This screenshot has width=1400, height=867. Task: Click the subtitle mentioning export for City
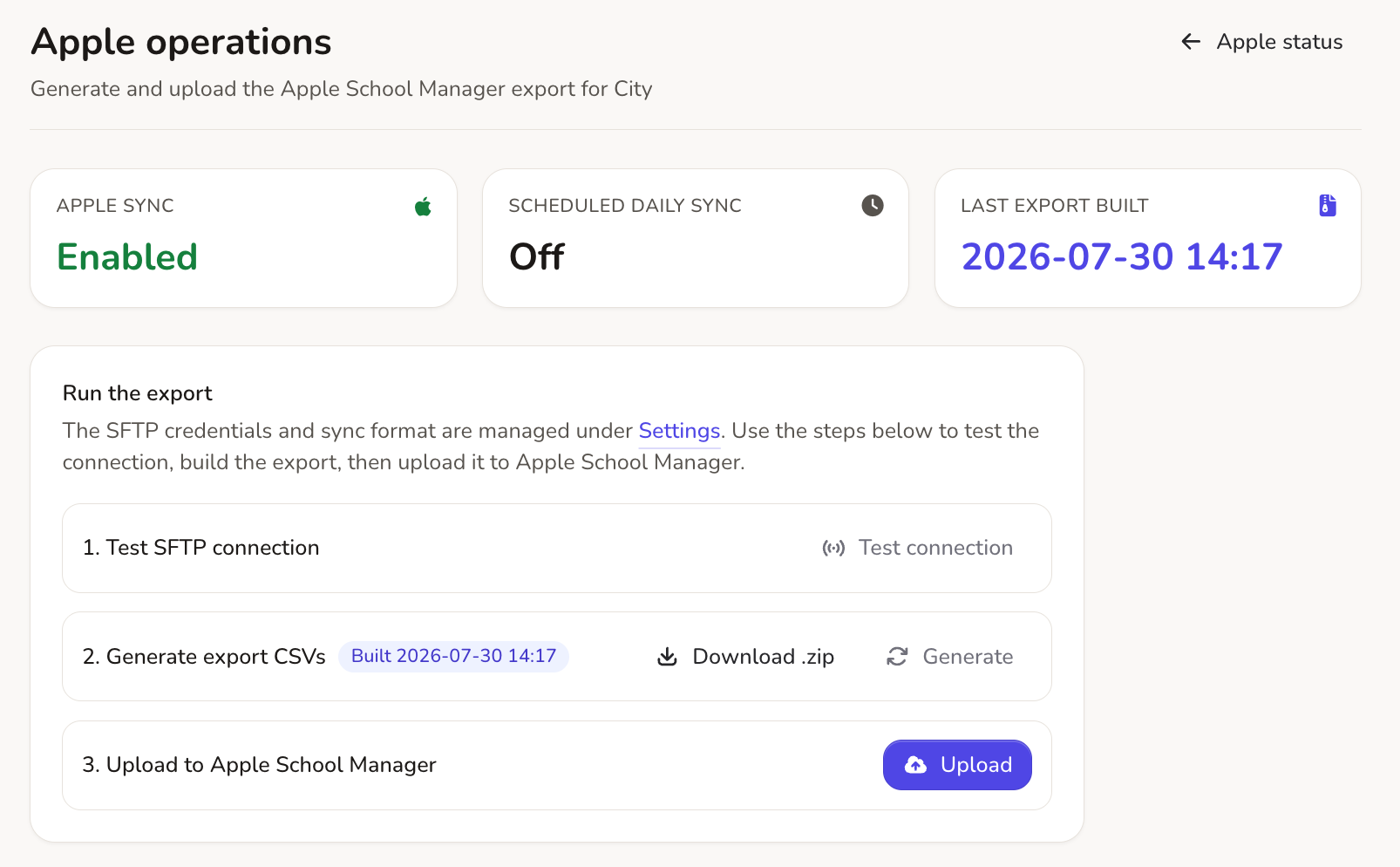click(342, 89)
